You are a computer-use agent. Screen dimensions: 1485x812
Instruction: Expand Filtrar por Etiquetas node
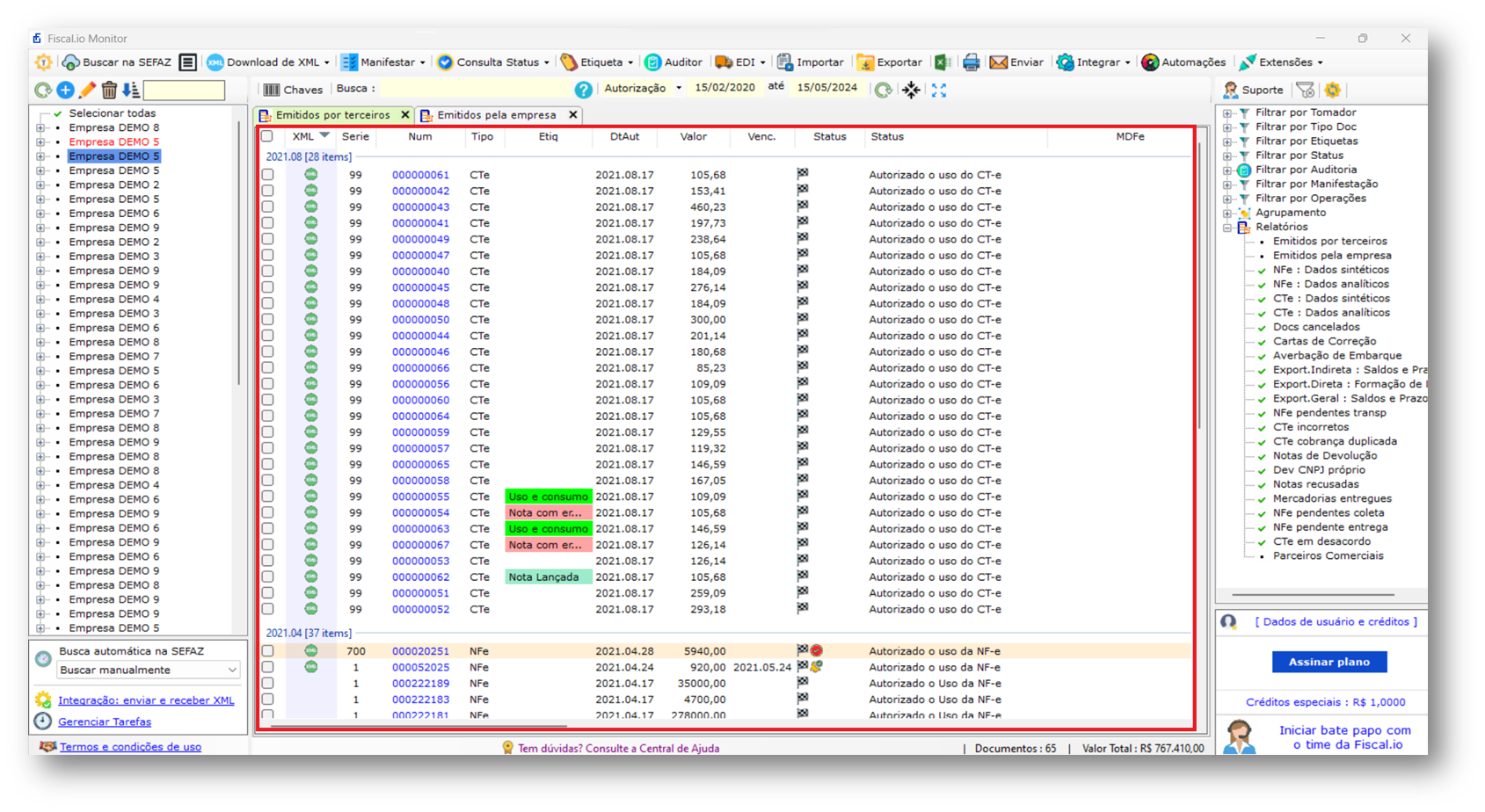click(1227, 141)
